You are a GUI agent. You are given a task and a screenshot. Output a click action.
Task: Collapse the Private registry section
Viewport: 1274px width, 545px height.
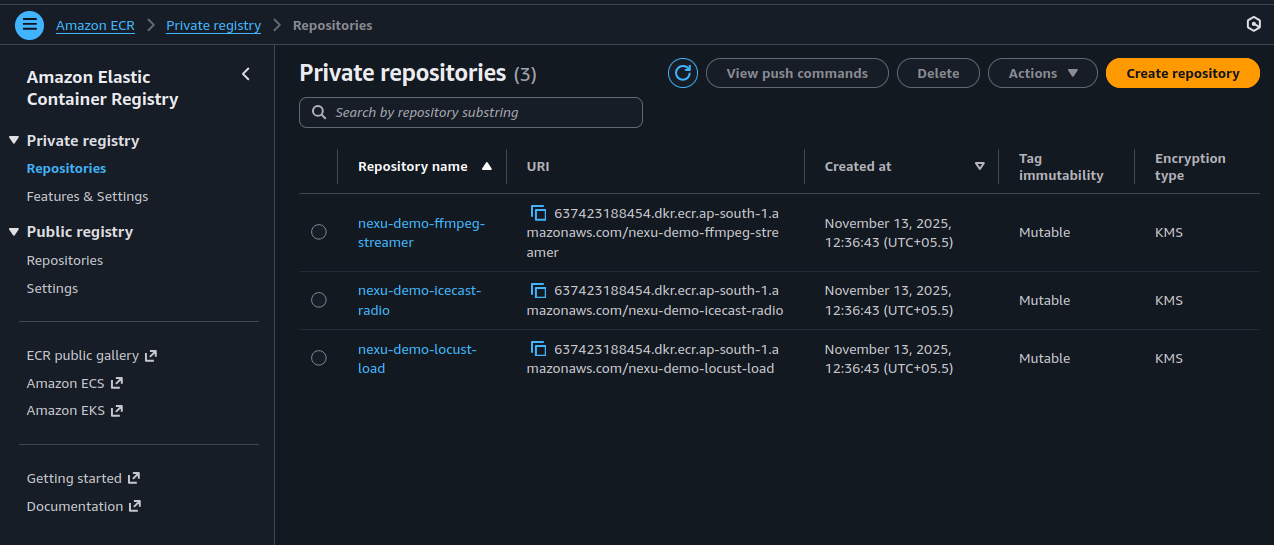[14, 141]
